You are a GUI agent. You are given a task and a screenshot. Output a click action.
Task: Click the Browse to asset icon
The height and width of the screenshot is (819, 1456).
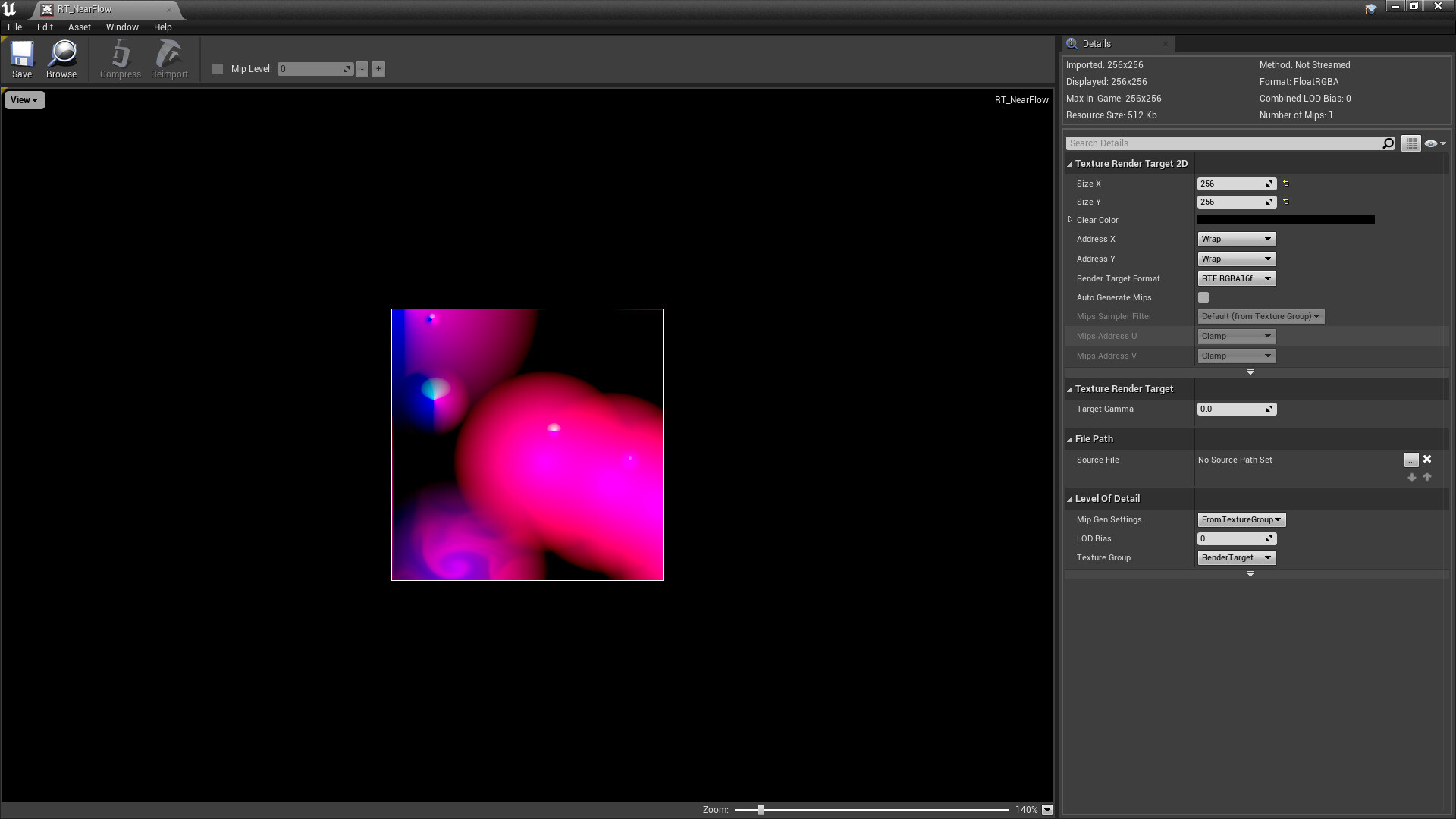click(61, 59)
